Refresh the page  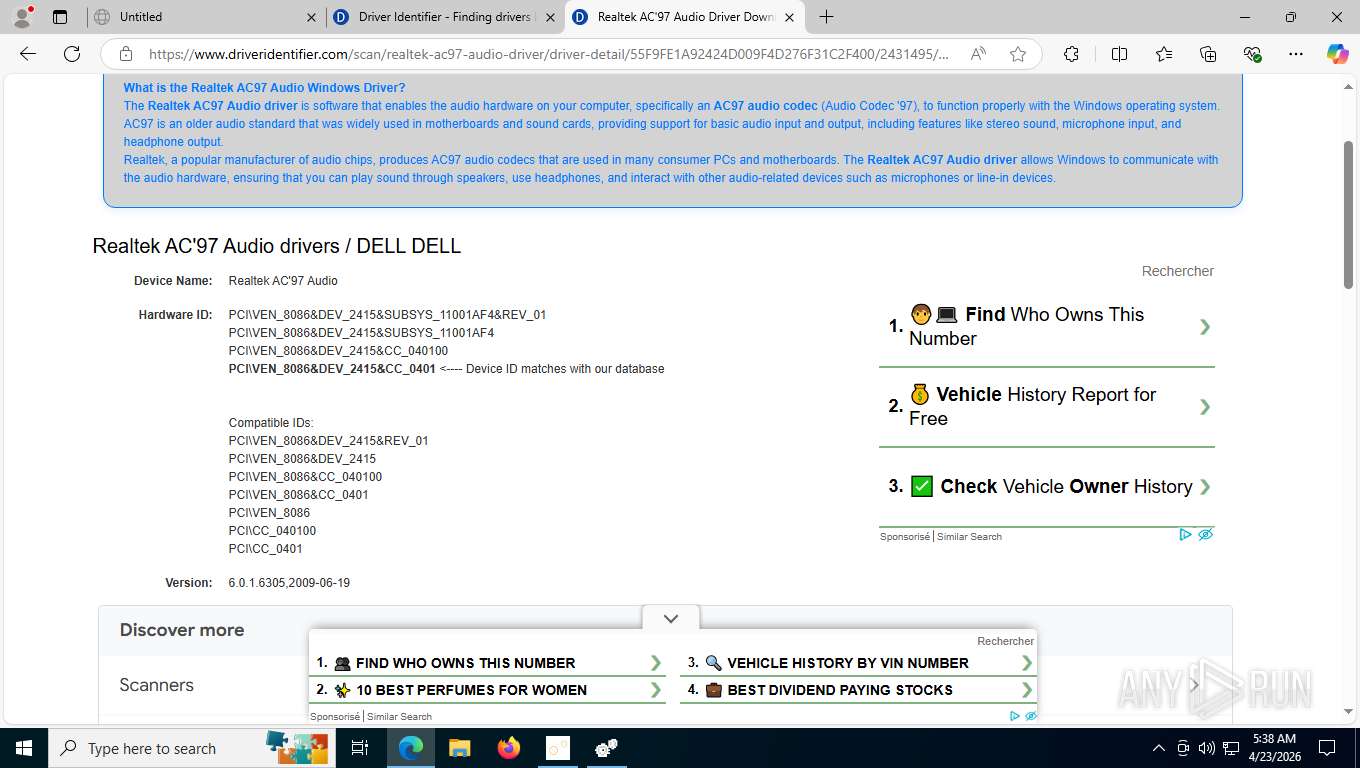pyautogui.click(x=71, y=54)
